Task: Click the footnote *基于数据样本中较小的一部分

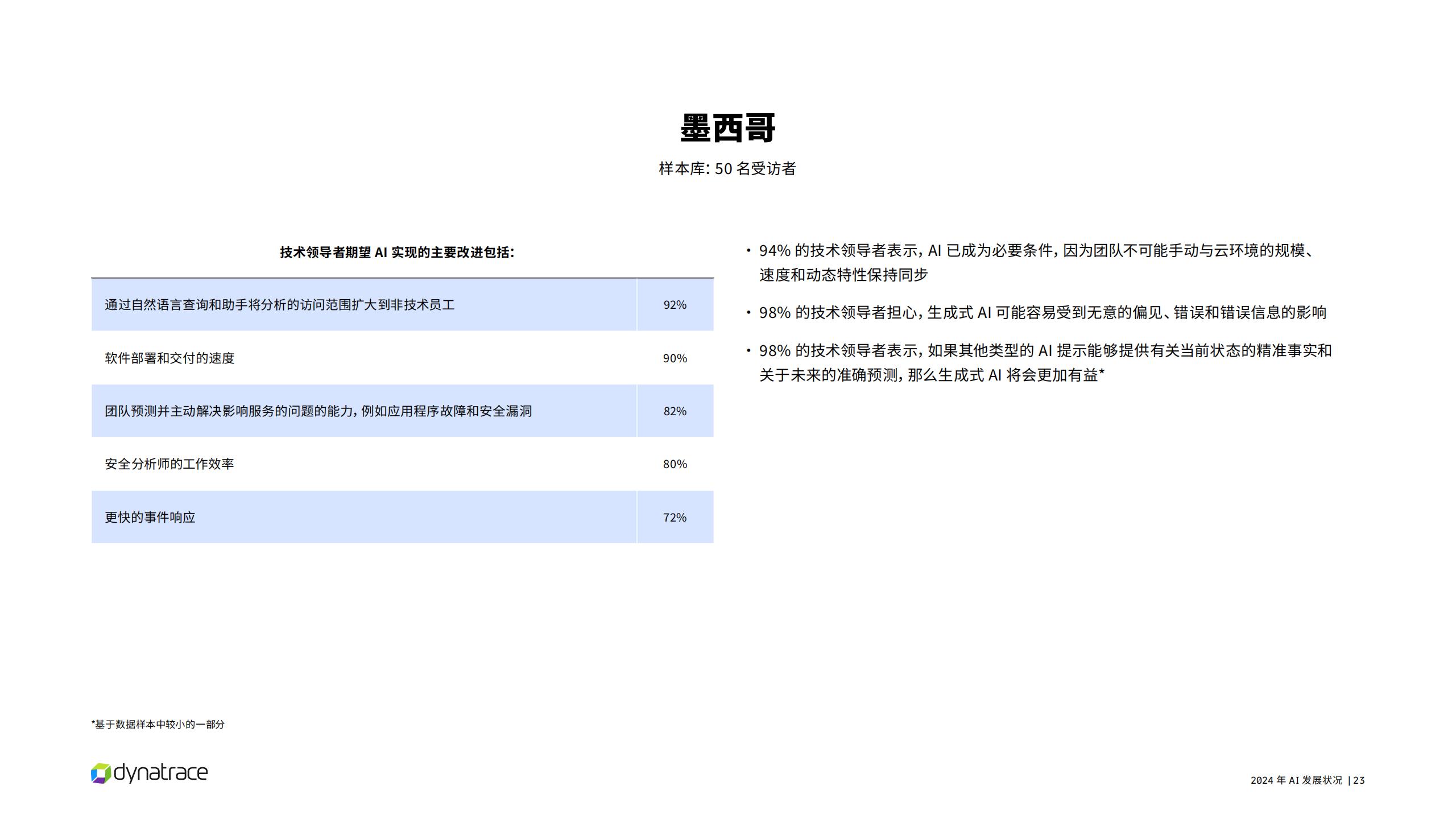Action: coord(158,725)
